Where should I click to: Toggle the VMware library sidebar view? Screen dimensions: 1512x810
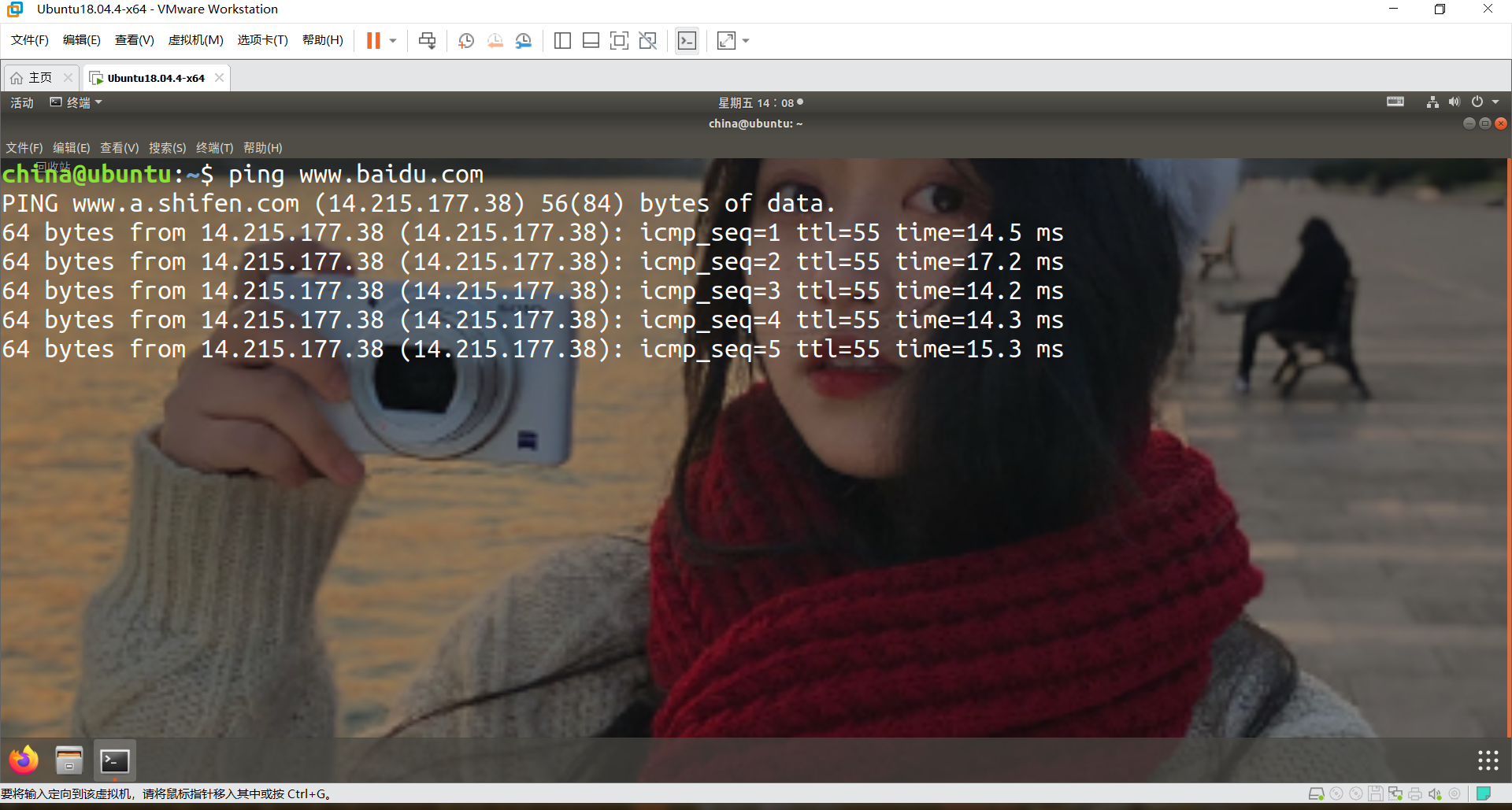[x=562, y=40]
